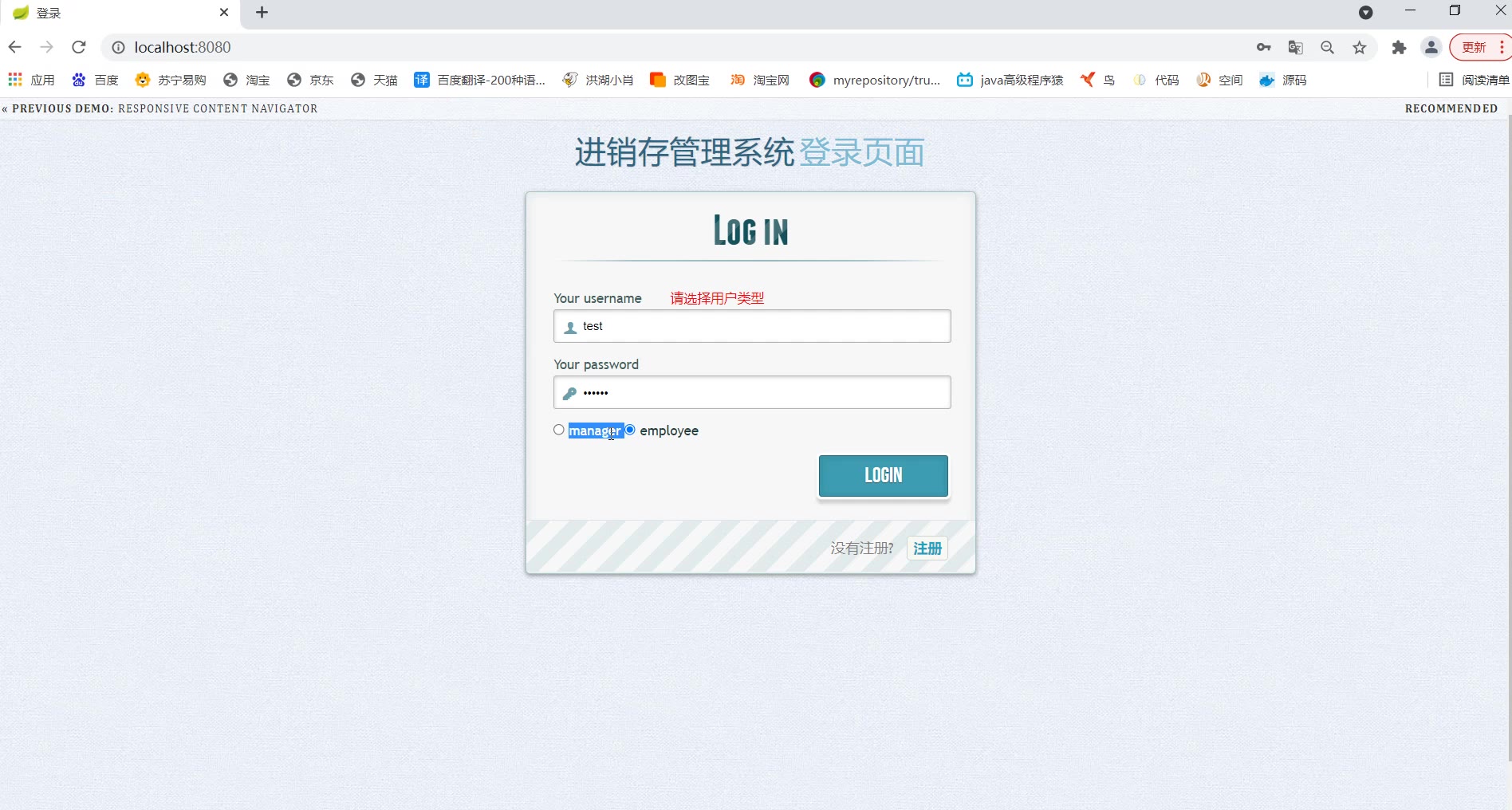Open the 阅读清单 reading list
Image resolution: width=1512 pixels, height=810 pixels.
pyautogui.click(x=1474, y=80)
